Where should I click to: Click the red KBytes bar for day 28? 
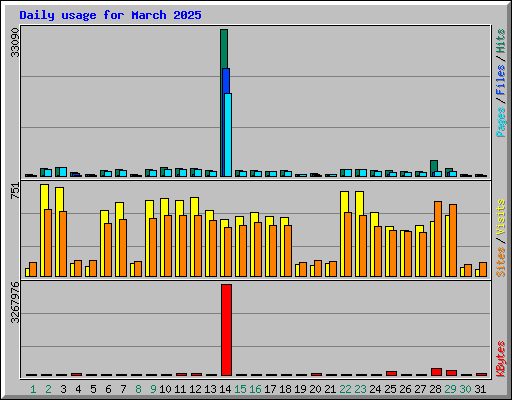tap(436, 372)
